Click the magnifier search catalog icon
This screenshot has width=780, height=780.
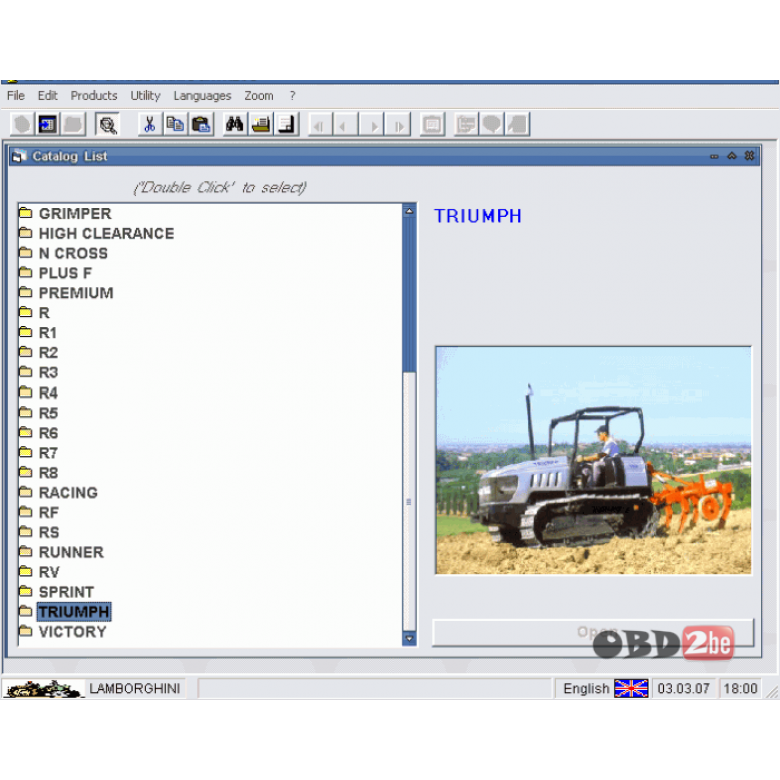(x=107, y=124)
